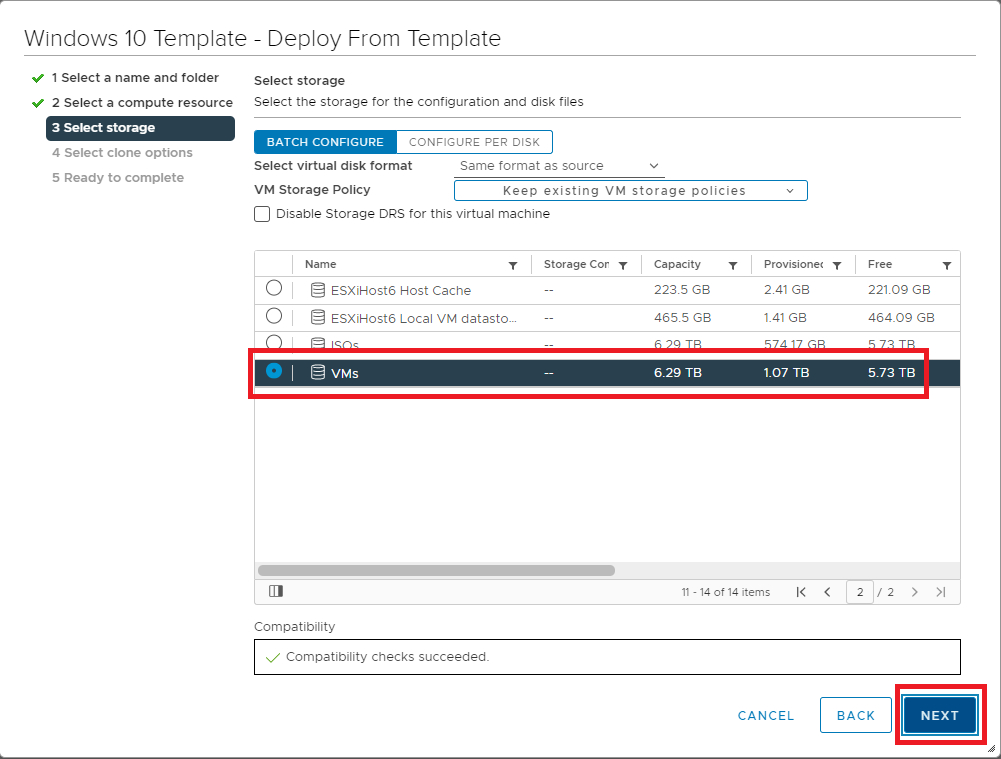Image resolution: width=1001 pixels, height=759 pixels.
Task: Go to the previous datastore page
Action: pyautogui.click(x=827, y=592)
